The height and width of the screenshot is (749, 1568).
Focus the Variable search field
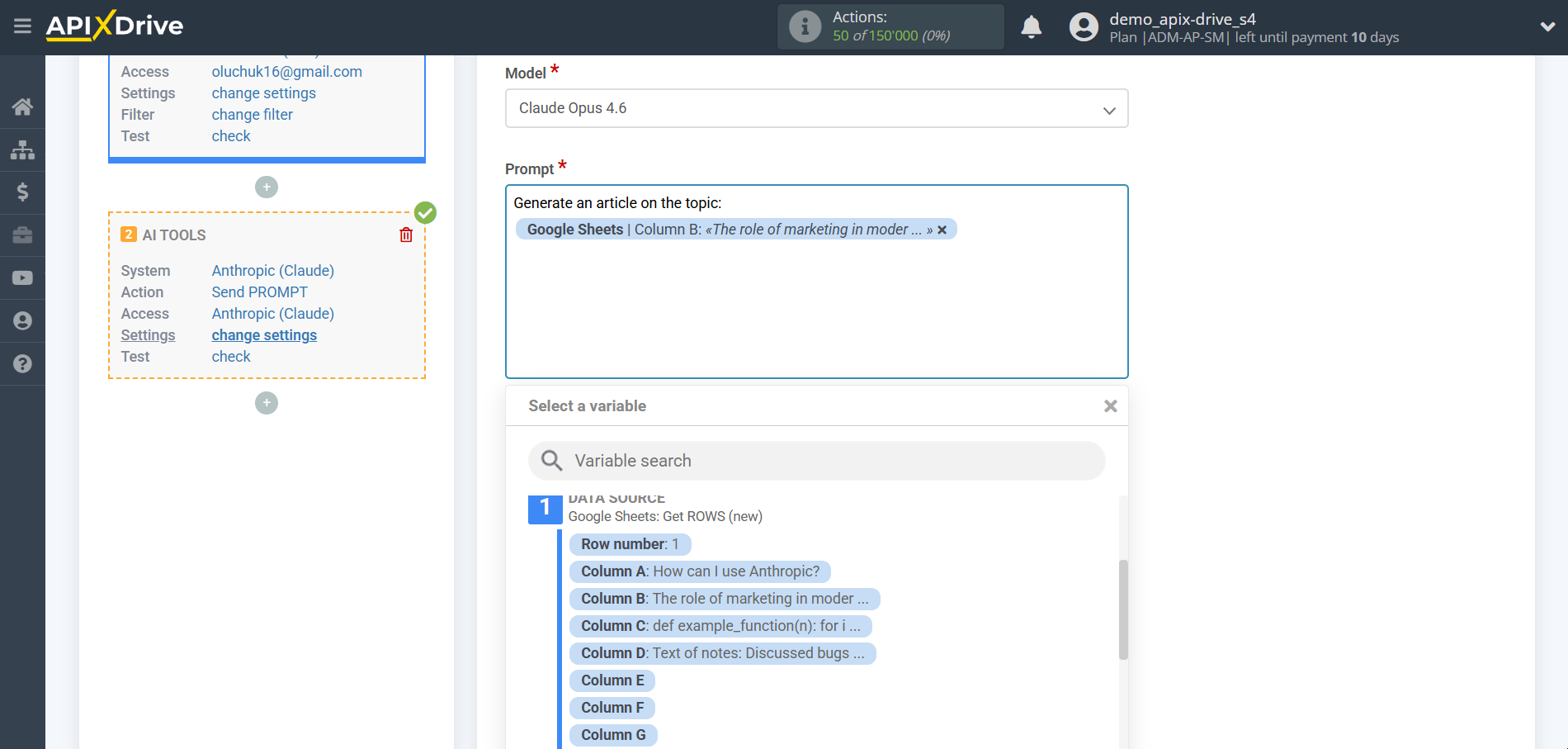pos(816,461)
